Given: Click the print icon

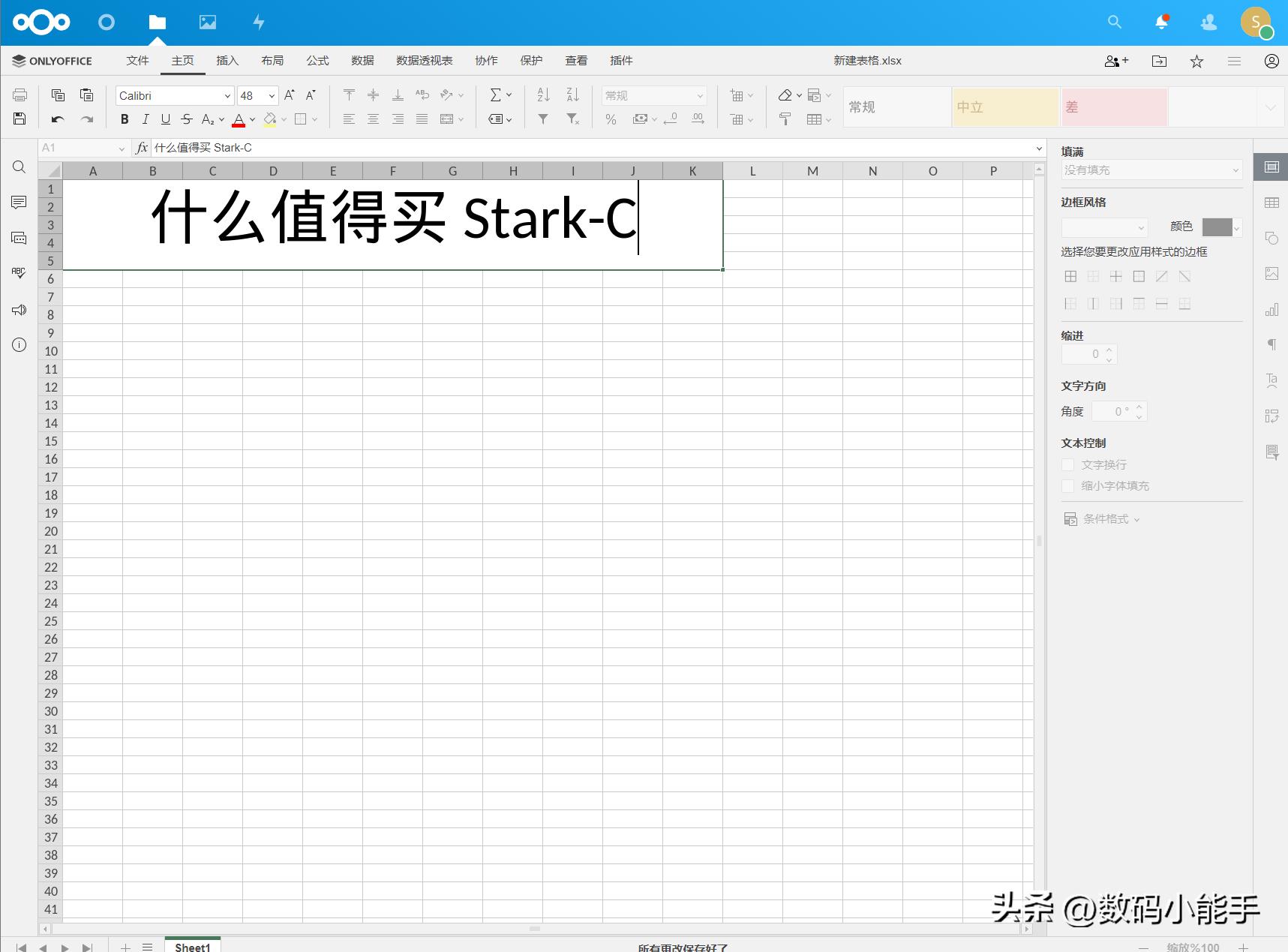Looking at the screenshot, I should (20, 95).
